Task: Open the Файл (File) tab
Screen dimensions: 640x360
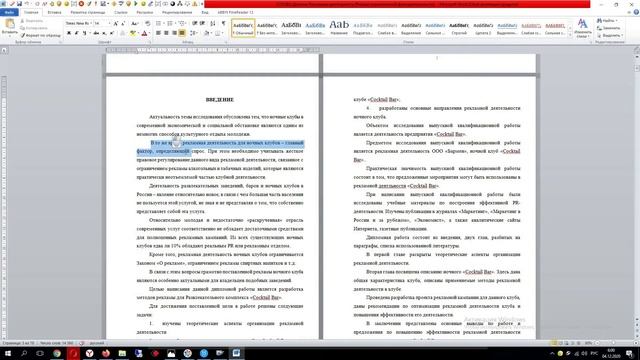Action: click(x=9, y=12)
